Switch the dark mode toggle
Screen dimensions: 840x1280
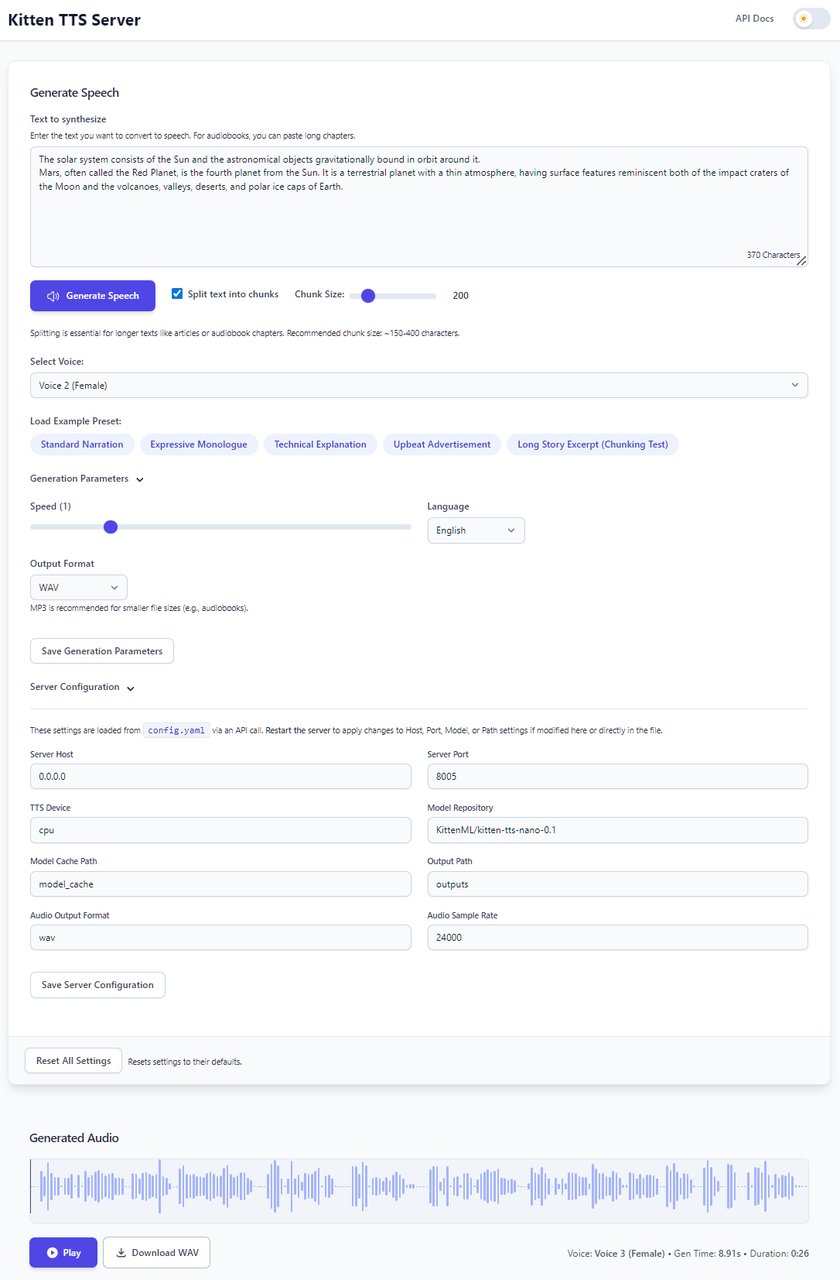811,18
